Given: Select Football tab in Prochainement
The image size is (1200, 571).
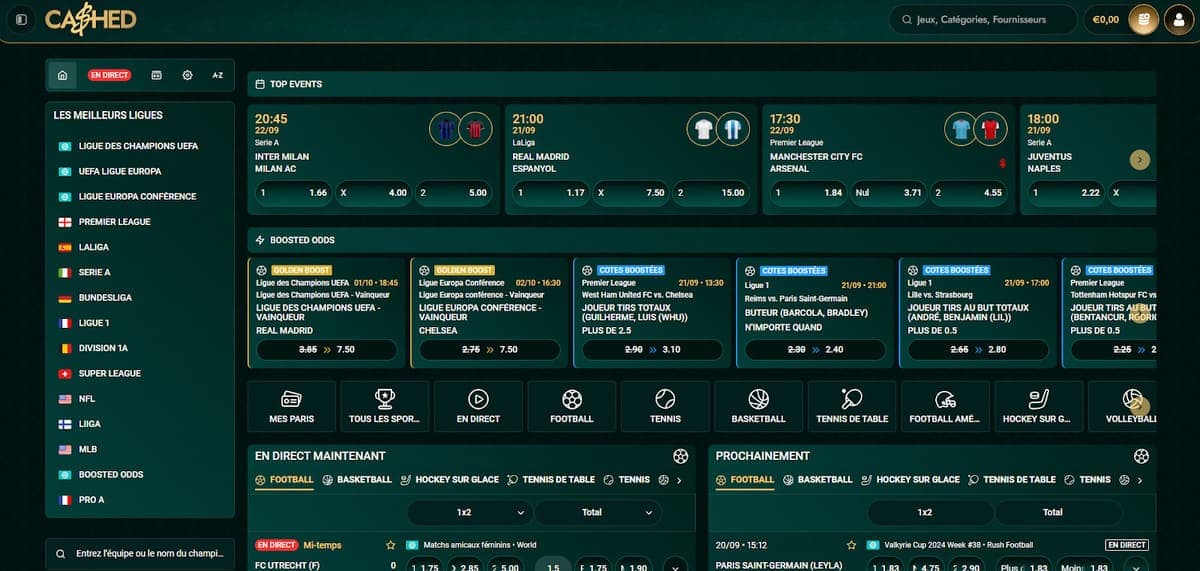Looking at the screenshot, I should (x=745, y=480).
